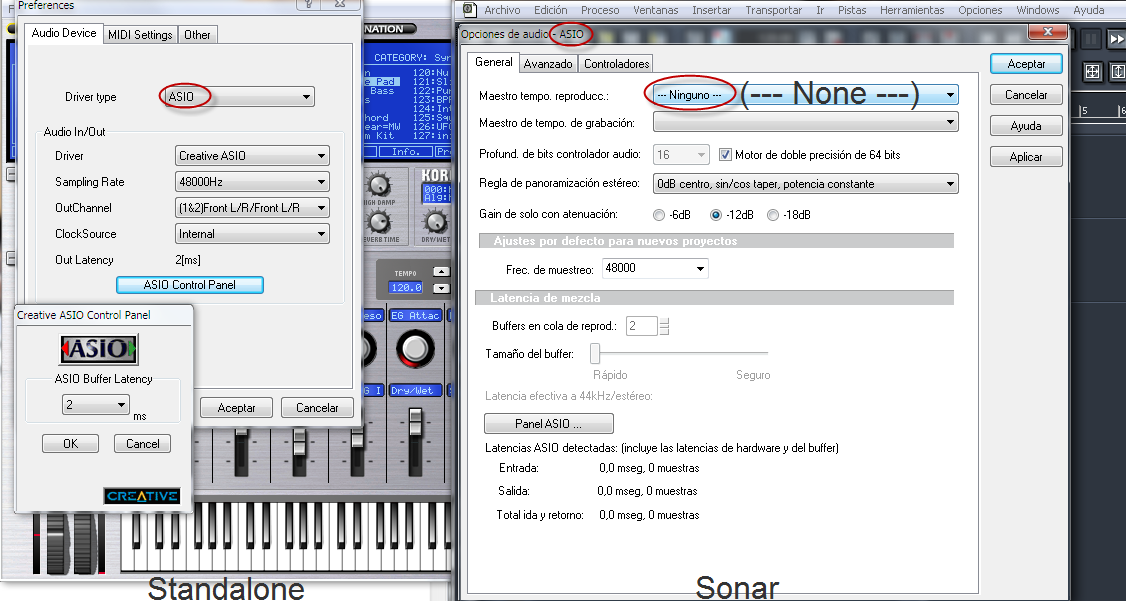
Task: Select the -18dB solo gain option
Action: pyautogui.click(x=773, y=215)
